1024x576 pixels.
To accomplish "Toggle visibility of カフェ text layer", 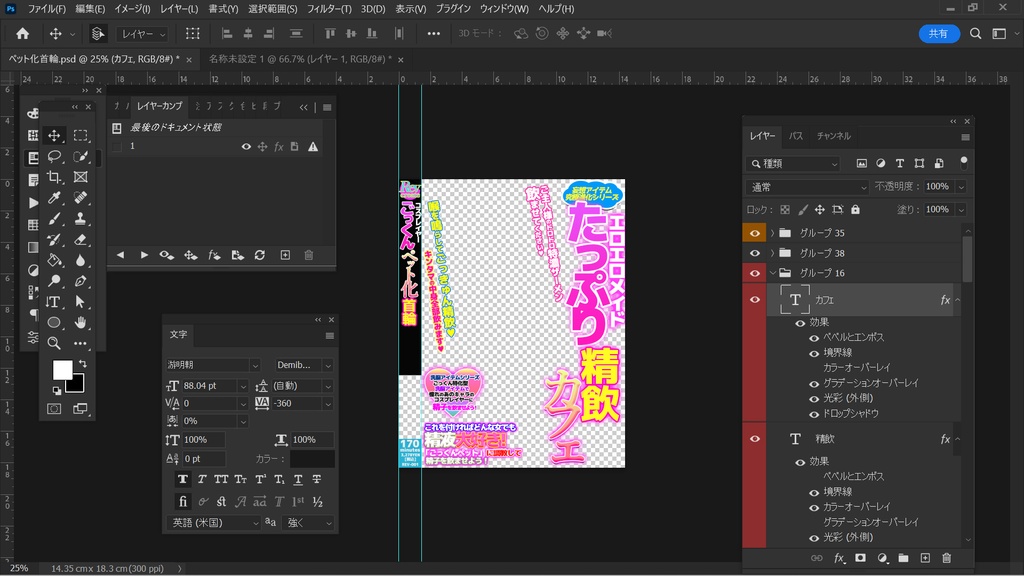I will (x=754, y=300).
